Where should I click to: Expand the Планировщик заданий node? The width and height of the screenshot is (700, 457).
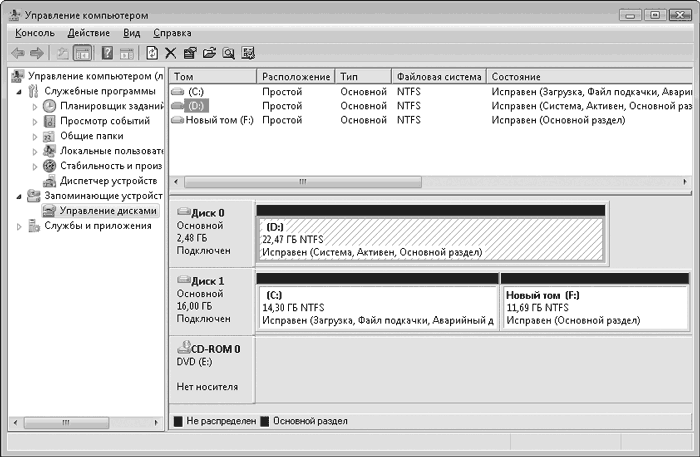[35, 106]
